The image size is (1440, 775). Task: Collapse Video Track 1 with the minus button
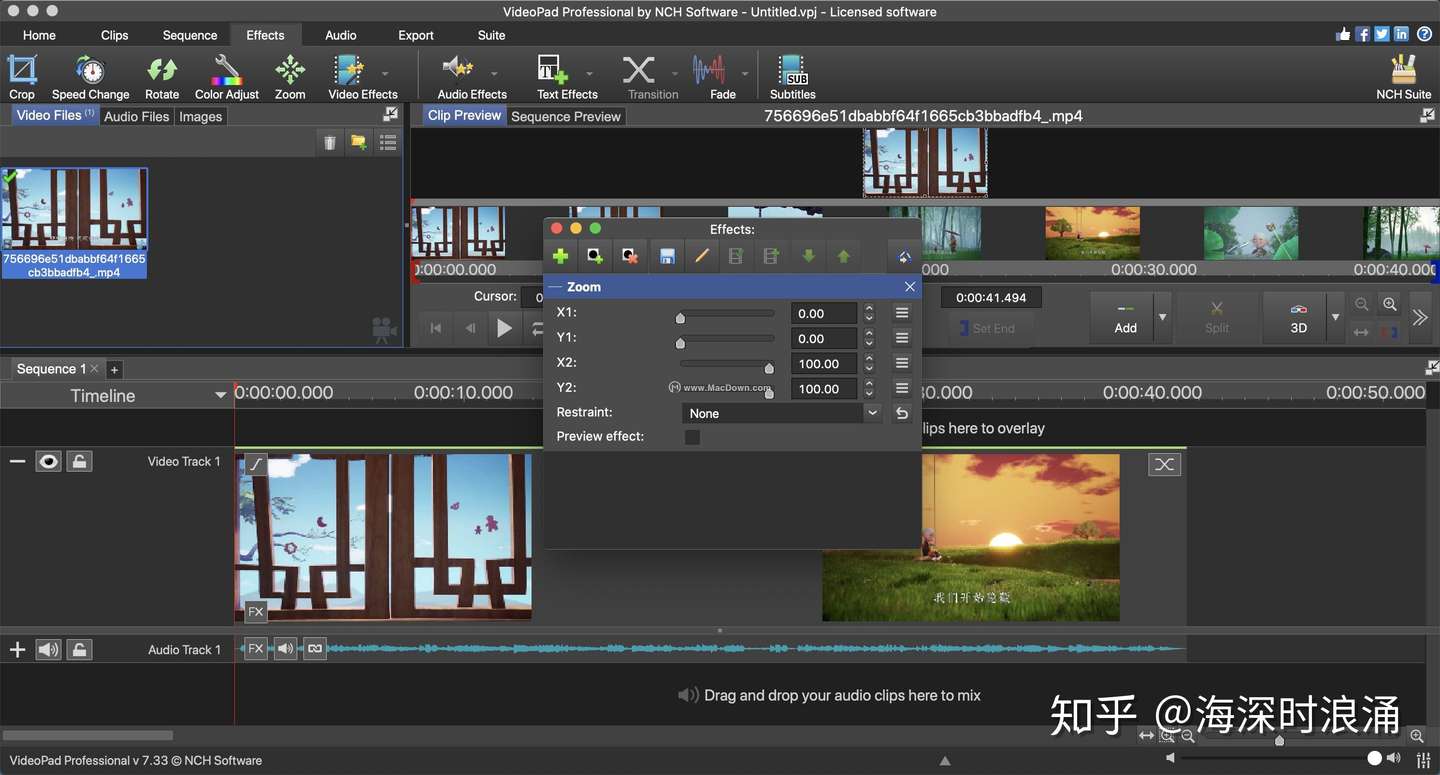coord(17,461)
